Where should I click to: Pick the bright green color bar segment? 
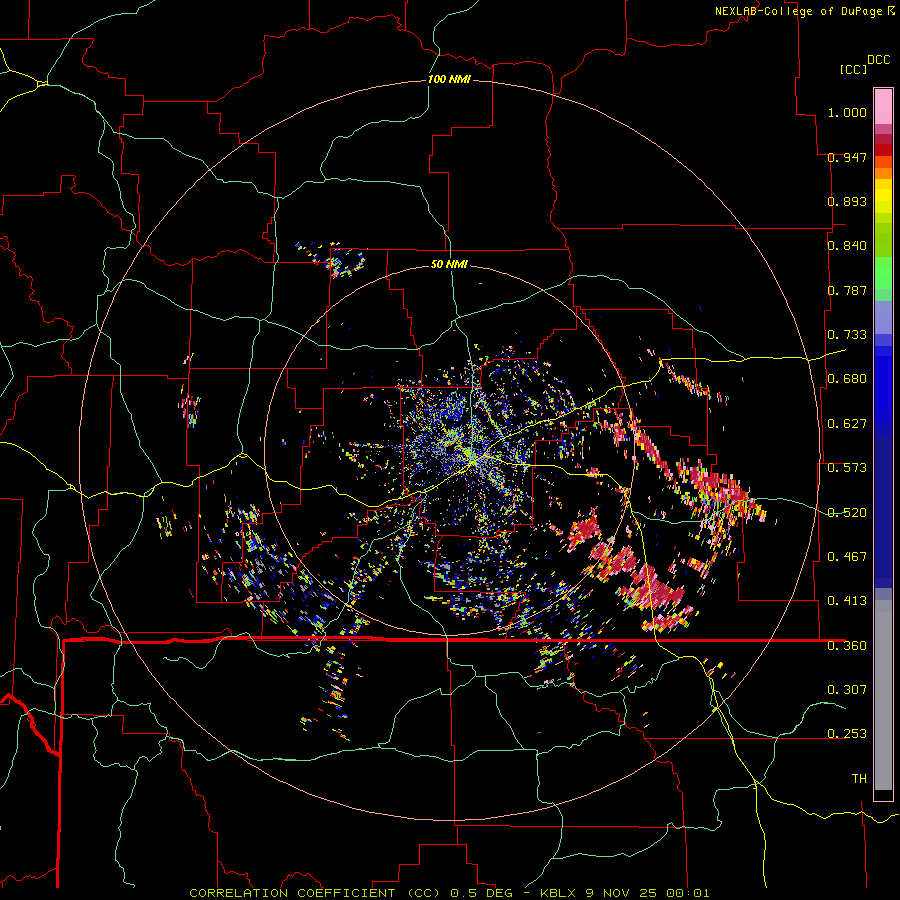pos(883,273)
